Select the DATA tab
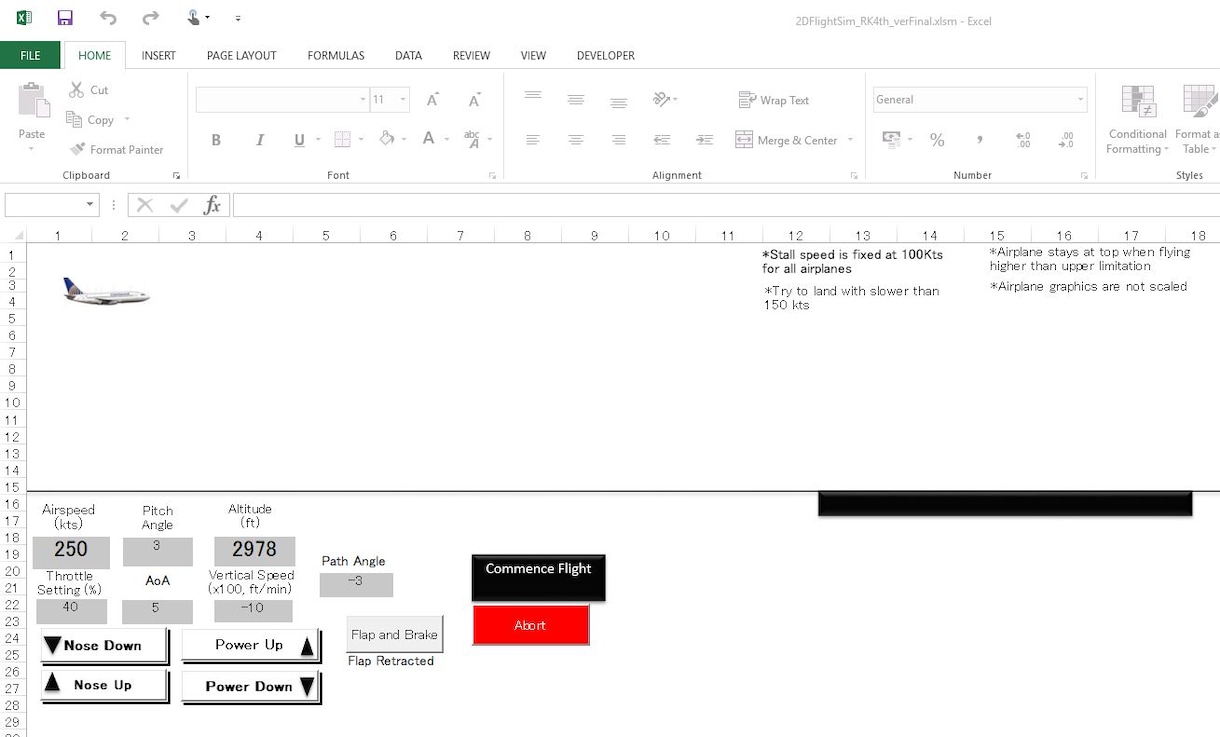This screenshot has height=737, width=1220. tap(408, 56)
